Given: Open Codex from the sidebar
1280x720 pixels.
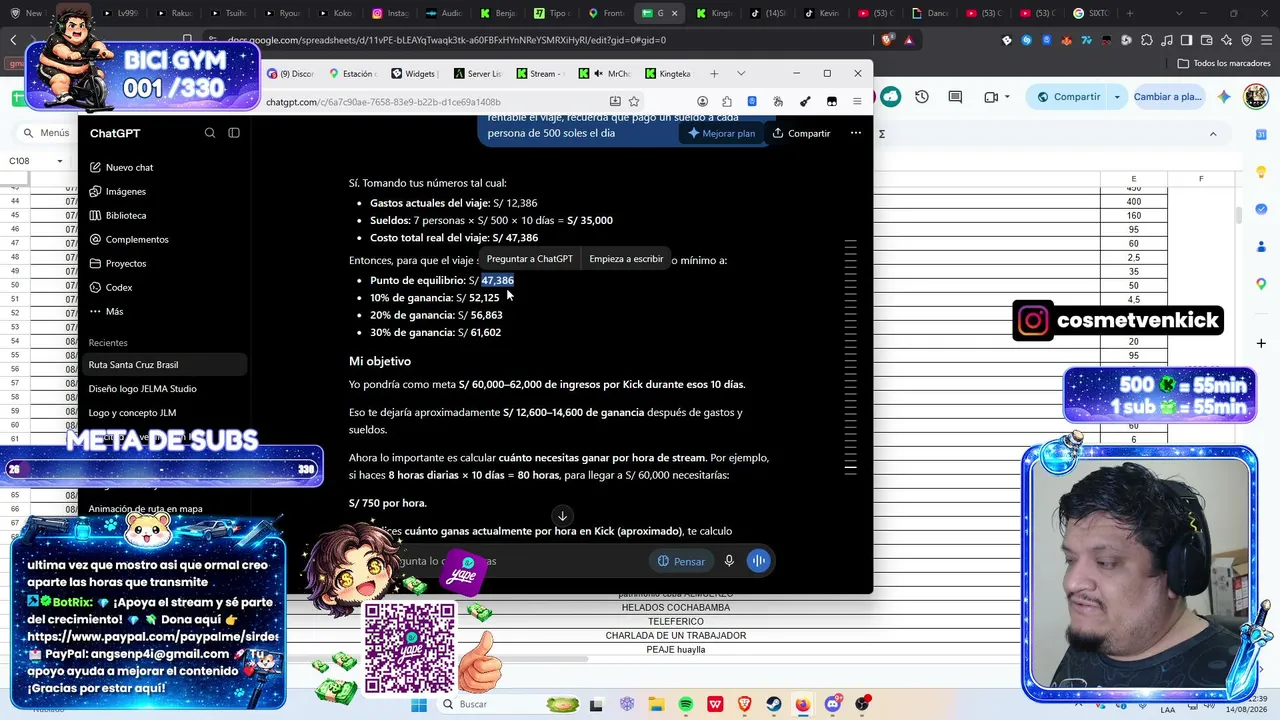Looking at the screenshot, I should (119, 287).
